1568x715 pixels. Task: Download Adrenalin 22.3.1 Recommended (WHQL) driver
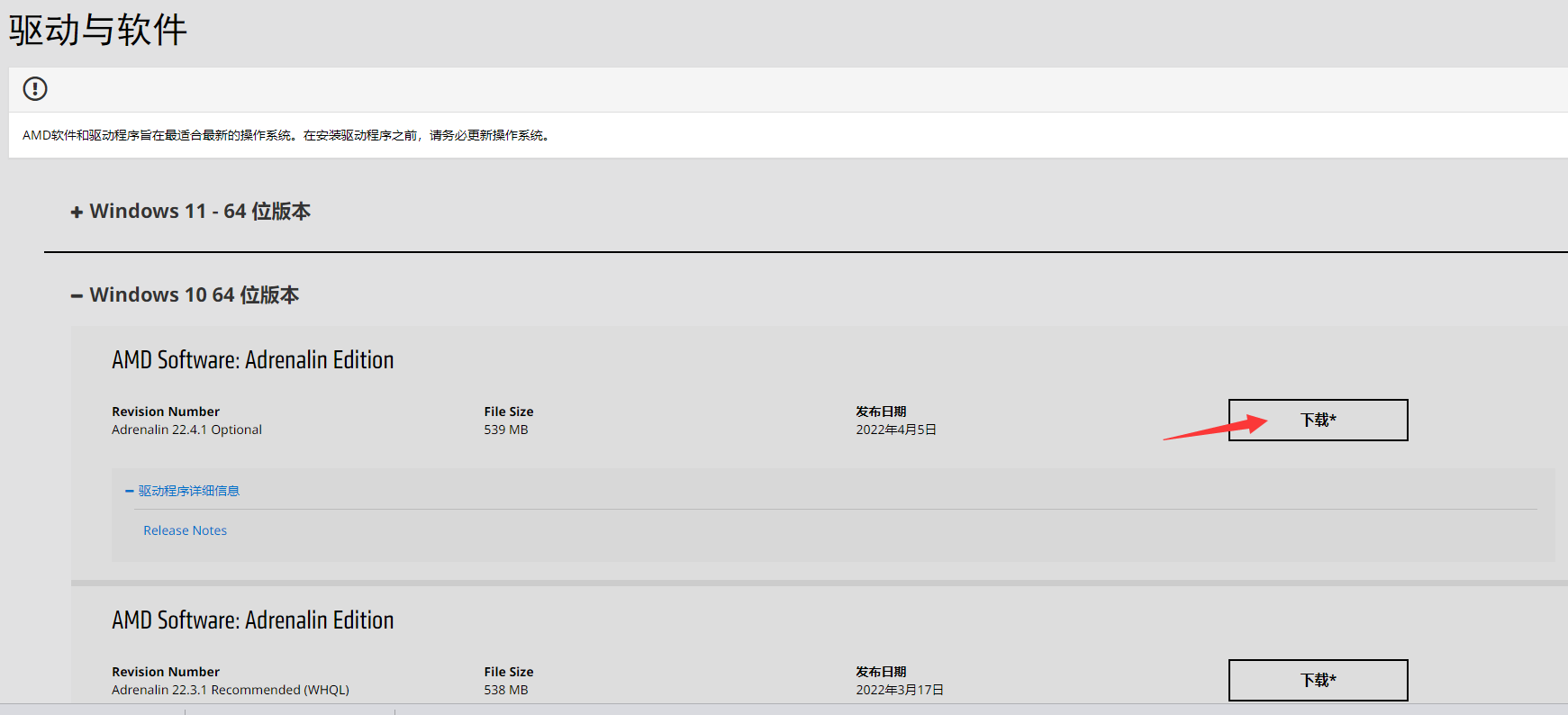coord(1318,680)
